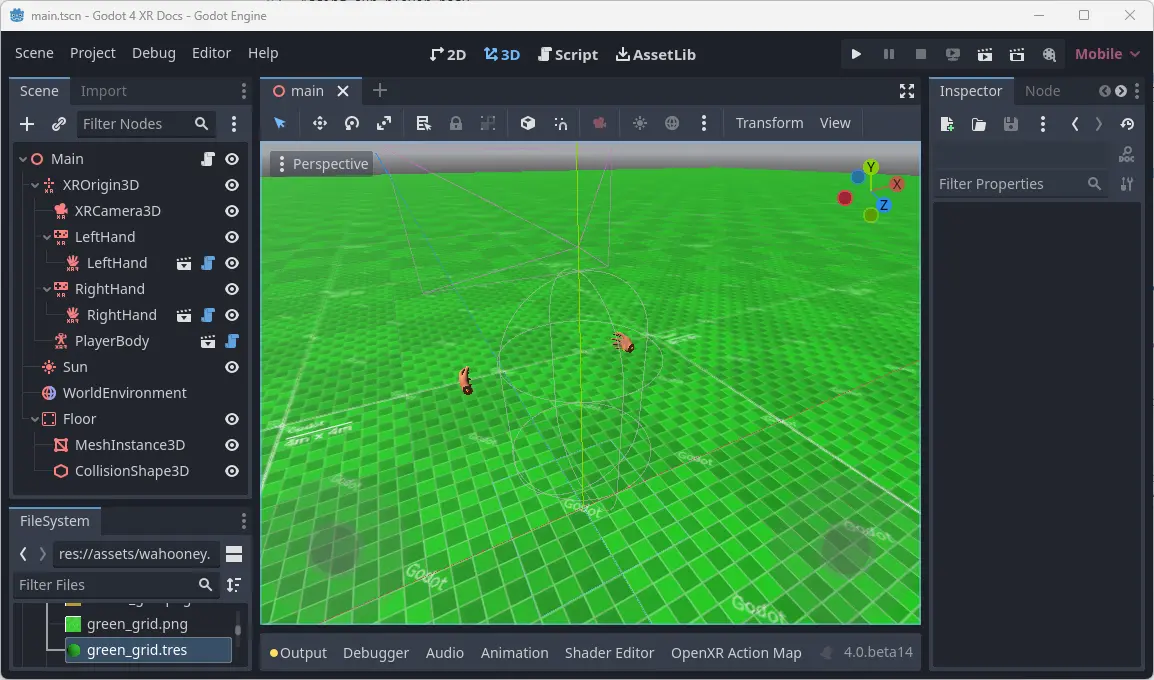Open the Shader Editor panel
Viewport: 1154px width, 680px height.
click(x=609, y=652)
